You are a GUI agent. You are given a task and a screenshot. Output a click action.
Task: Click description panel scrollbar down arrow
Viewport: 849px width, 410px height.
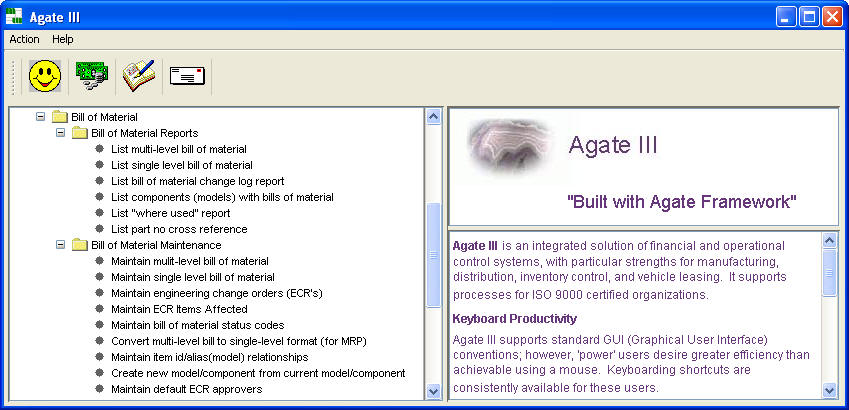click(x=830, y=391)
